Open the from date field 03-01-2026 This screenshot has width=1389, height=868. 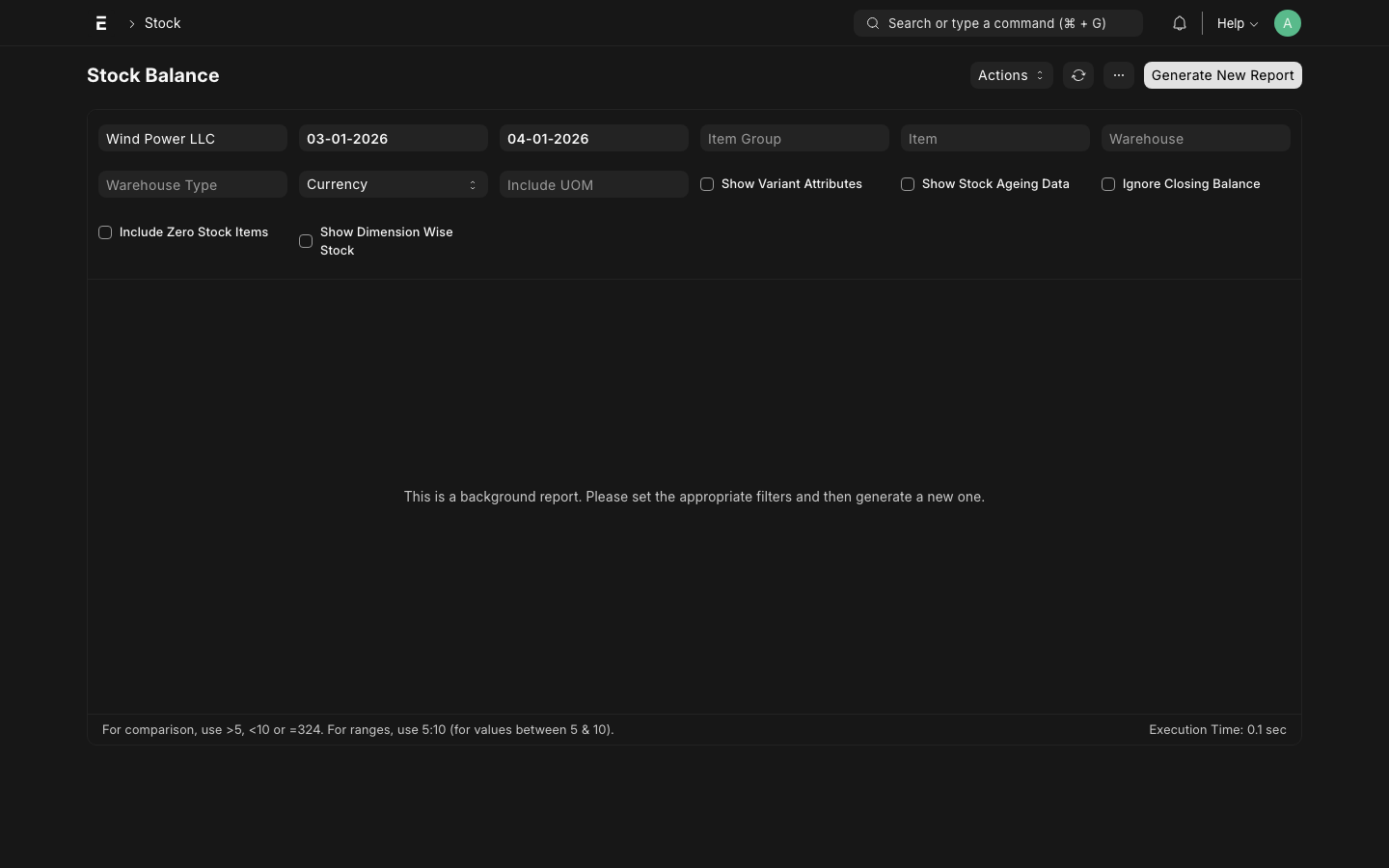coord(393,139)
